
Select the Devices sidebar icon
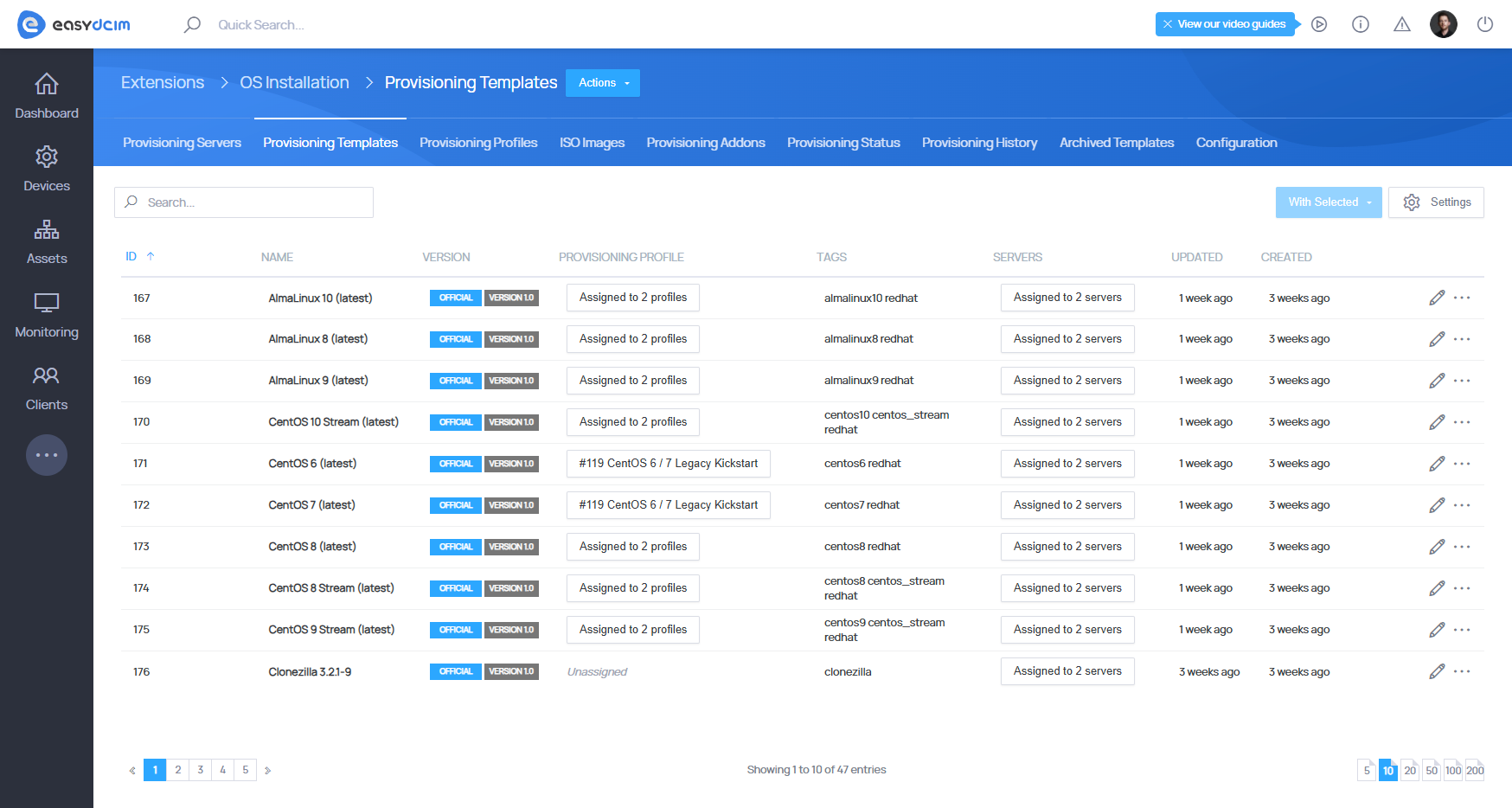(x=47, y=167)
